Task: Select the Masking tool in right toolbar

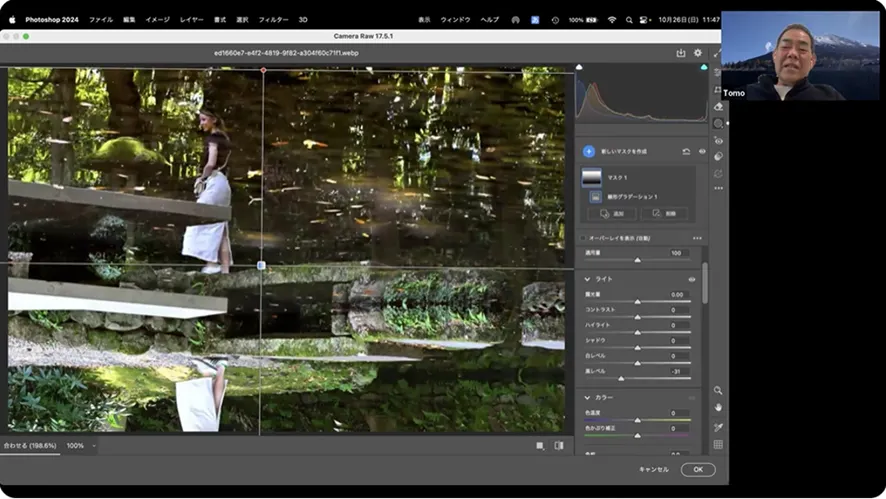Action: (718, 123)
